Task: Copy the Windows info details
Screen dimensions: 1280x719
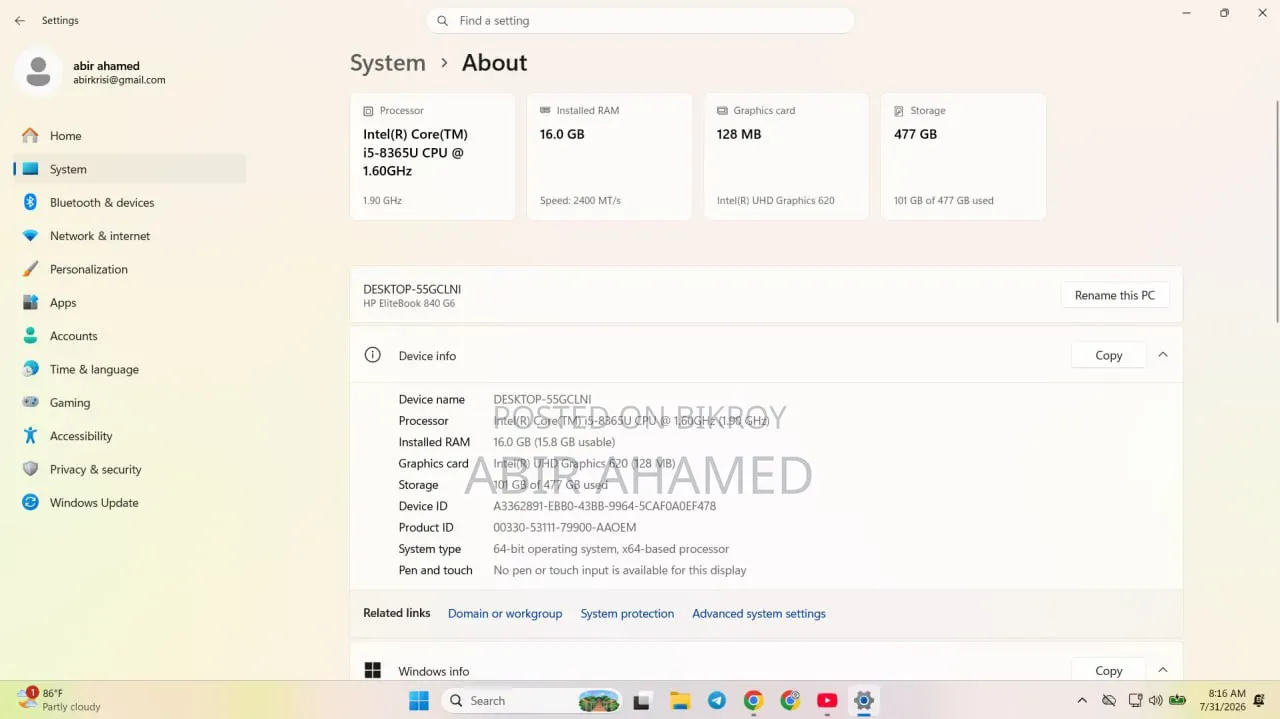Action: point(1108,670)
